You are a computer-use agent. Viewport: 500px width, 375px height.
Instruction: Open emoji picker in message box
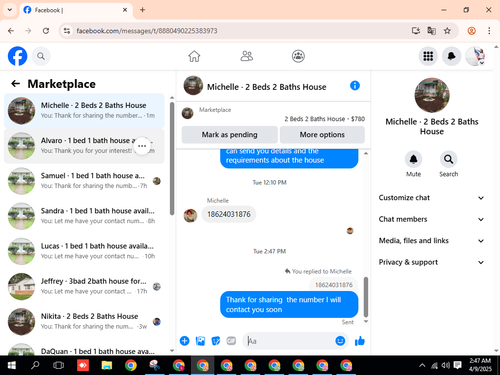coord(340,341)
